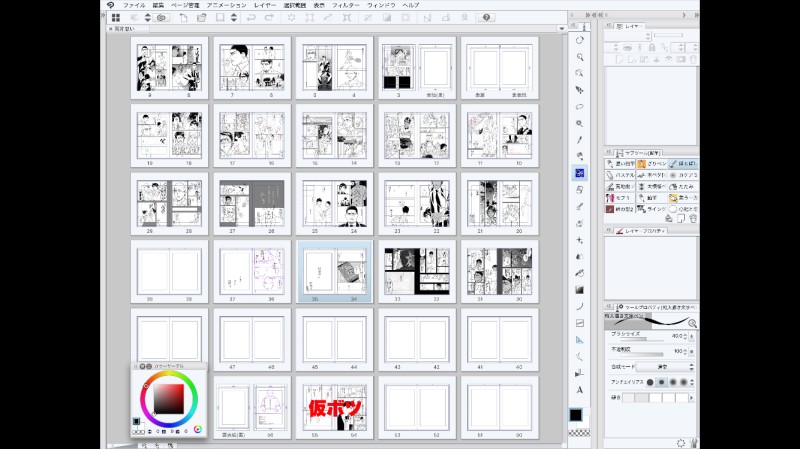This screenshot has height=449, width=800.
Task: Open the ページ管理 menu
Action: click(x=185, y=5)
